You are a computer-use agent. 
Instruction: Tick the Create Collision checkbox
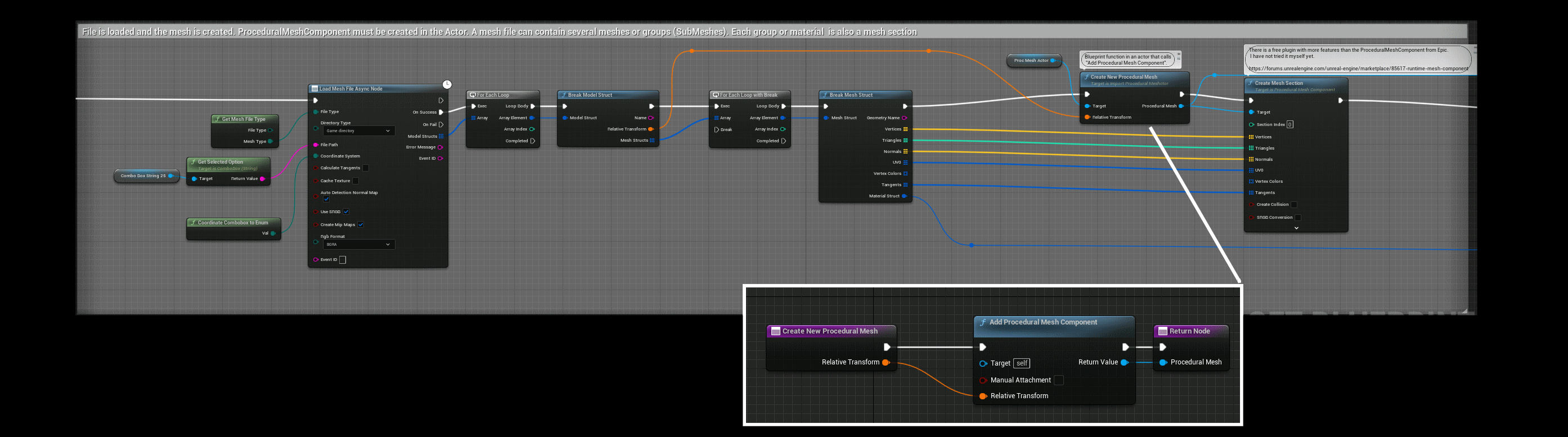point(1294,205)
